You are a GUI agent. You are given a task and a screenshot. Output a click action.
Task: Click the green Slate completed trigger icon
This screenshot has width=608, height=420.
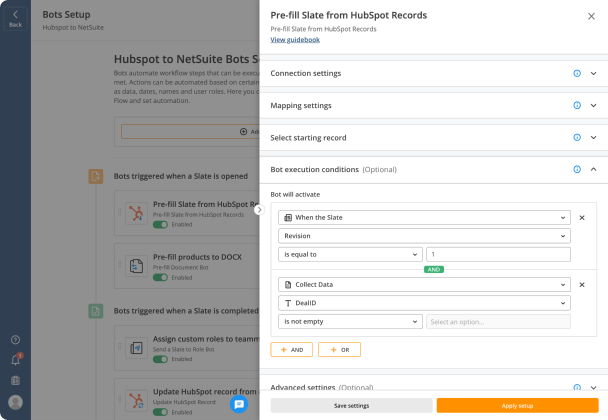tap(96, 311)
